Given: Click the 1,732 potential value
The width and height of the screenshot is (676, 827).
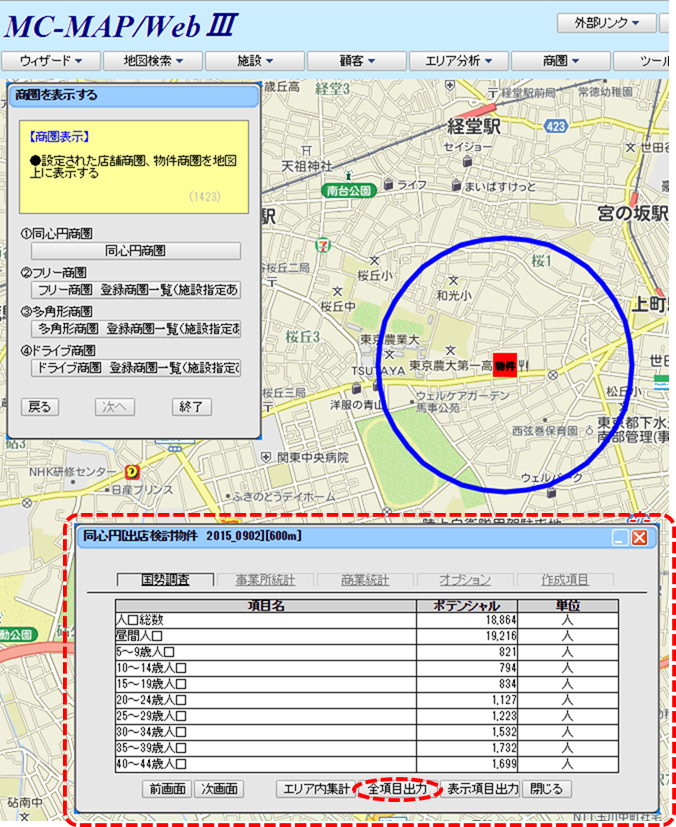Looking at the screenshot, I should coord(504,748).
